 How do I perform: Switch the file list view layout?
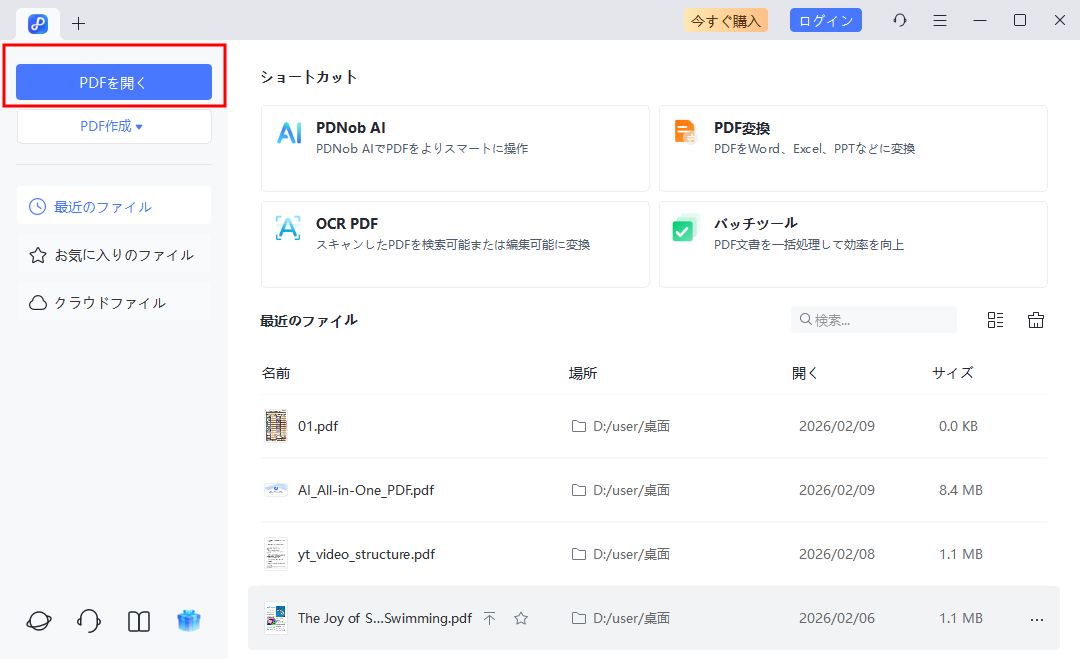click(x=995, y=319)
